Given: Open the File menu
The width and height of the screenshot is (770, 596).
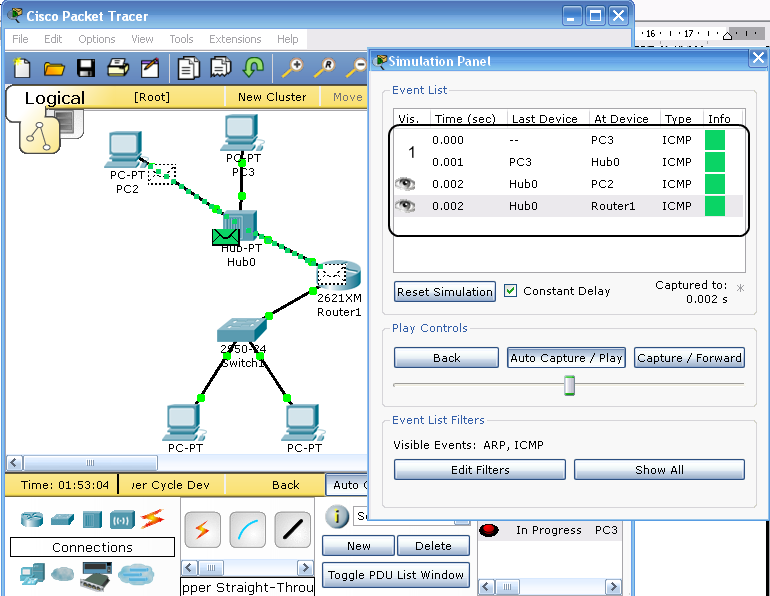Looking at the screenshot, I should (20, 39).
